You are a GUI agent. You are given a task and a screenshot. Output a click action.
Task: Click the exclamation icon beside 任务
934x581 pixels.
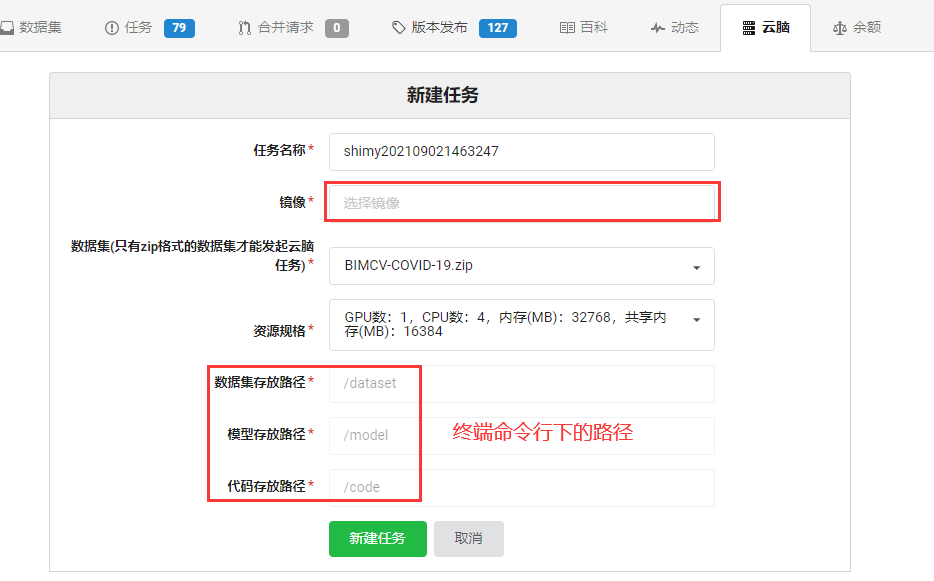(x=111, y=28)
